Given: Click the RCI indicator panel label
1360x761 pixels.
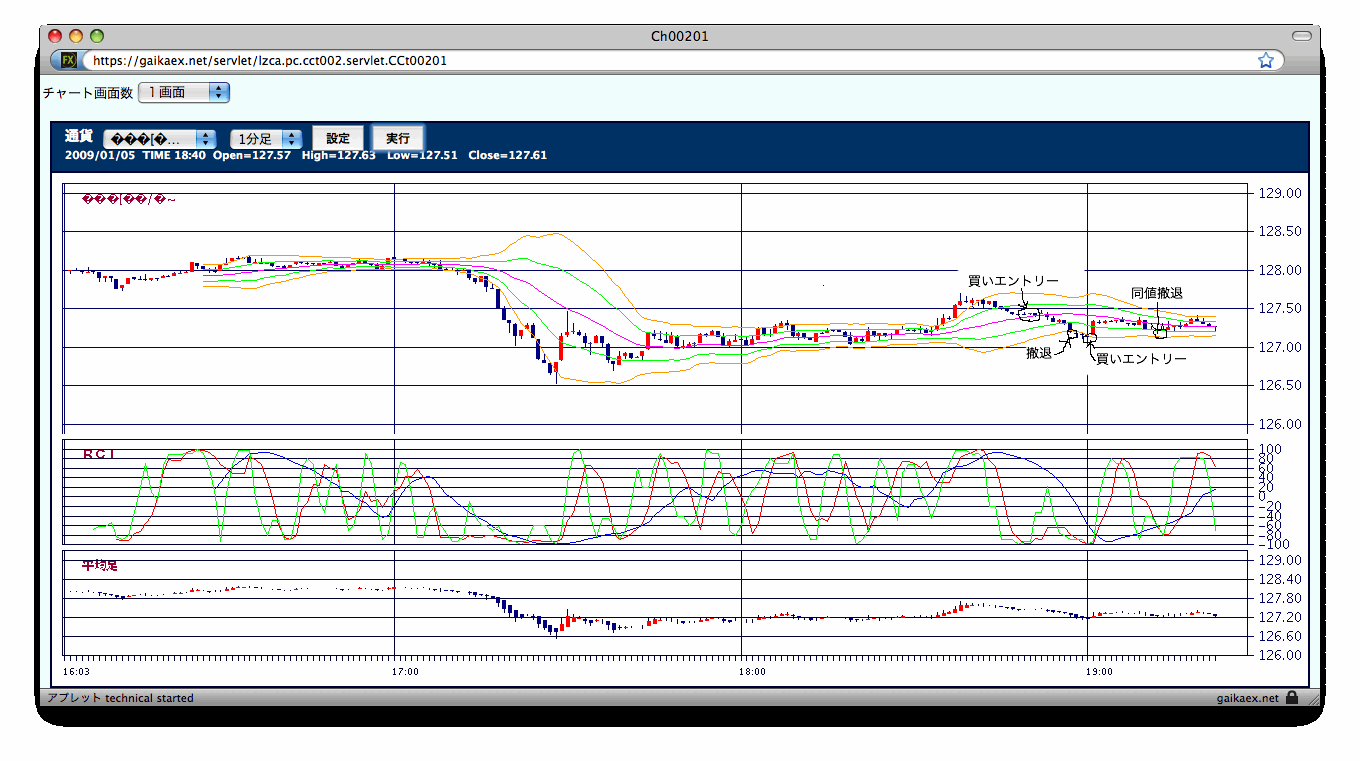Looking at the screenshot, I should (99, 454).
